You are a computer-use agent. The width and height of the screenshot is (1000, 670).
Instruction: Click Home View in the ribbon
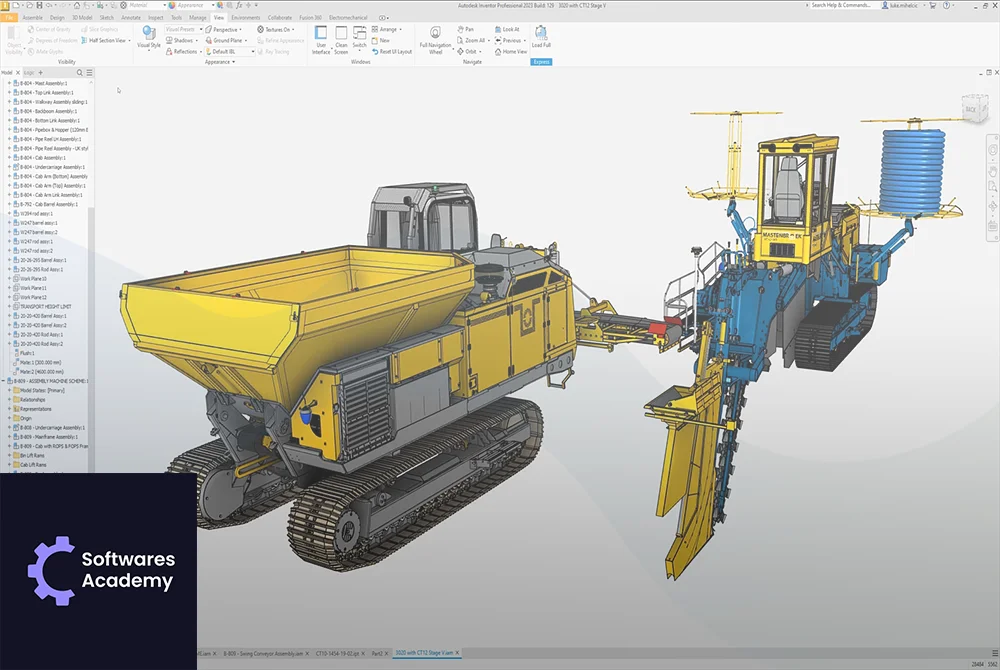511,52
